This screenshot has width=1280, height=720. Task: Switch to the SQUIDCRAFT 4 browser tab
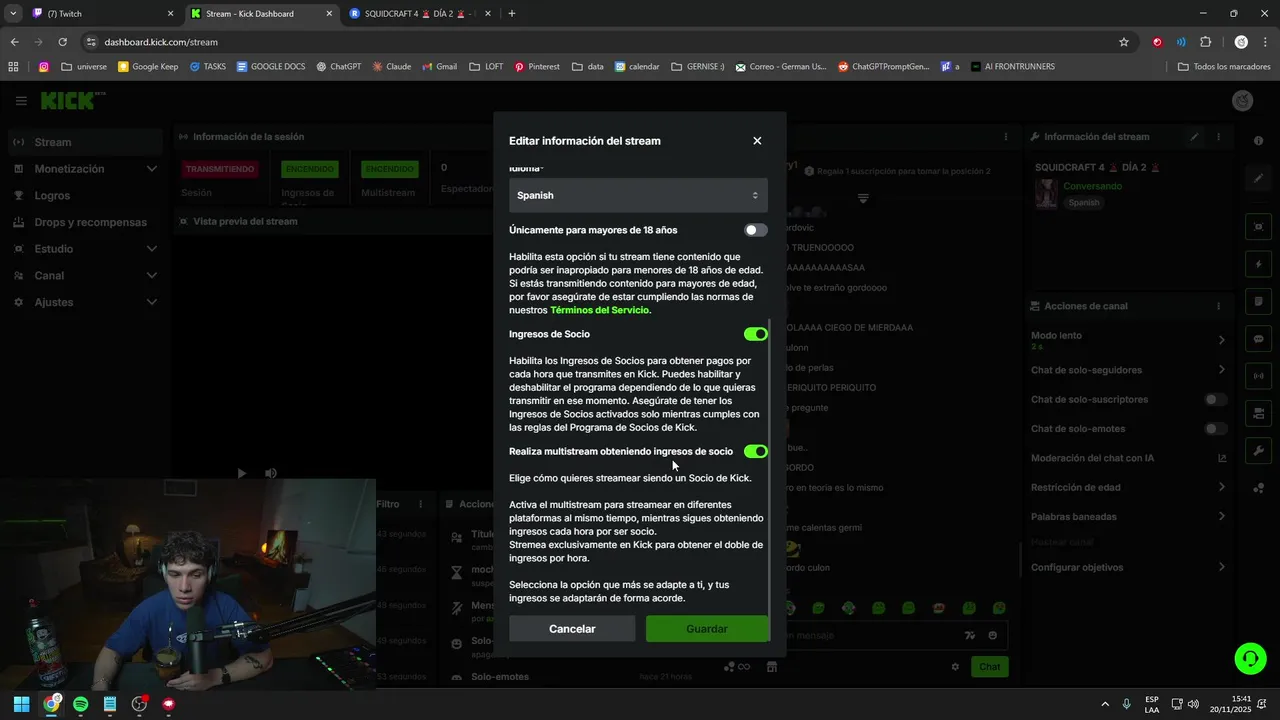tap(418, 14)
